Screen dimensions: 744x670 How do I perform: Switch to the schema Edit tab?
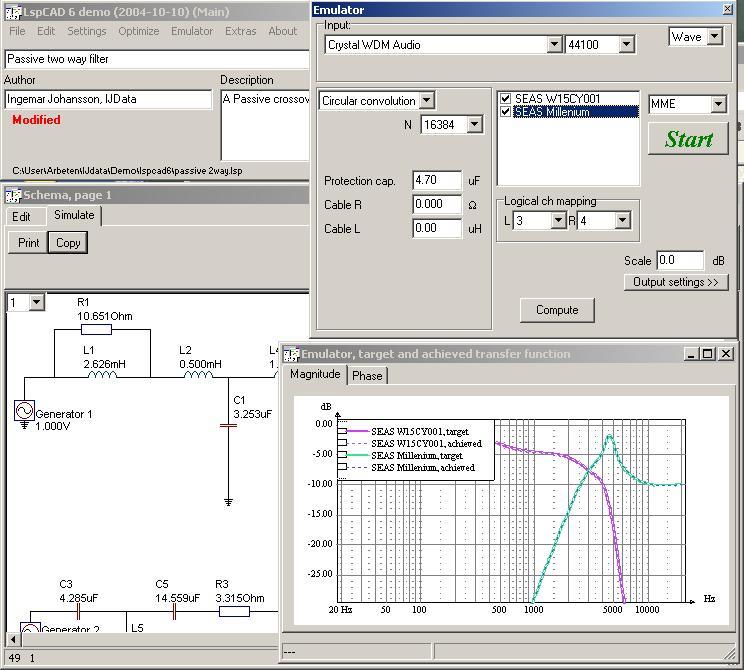tap(21, 217)
